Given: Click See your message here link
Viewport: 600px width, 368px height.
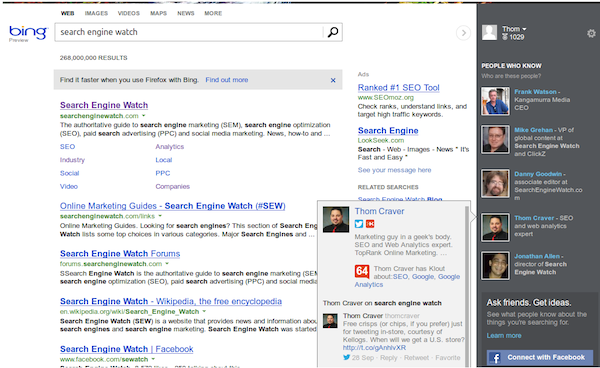Looking at the screenshot, I should click(395, 170).
